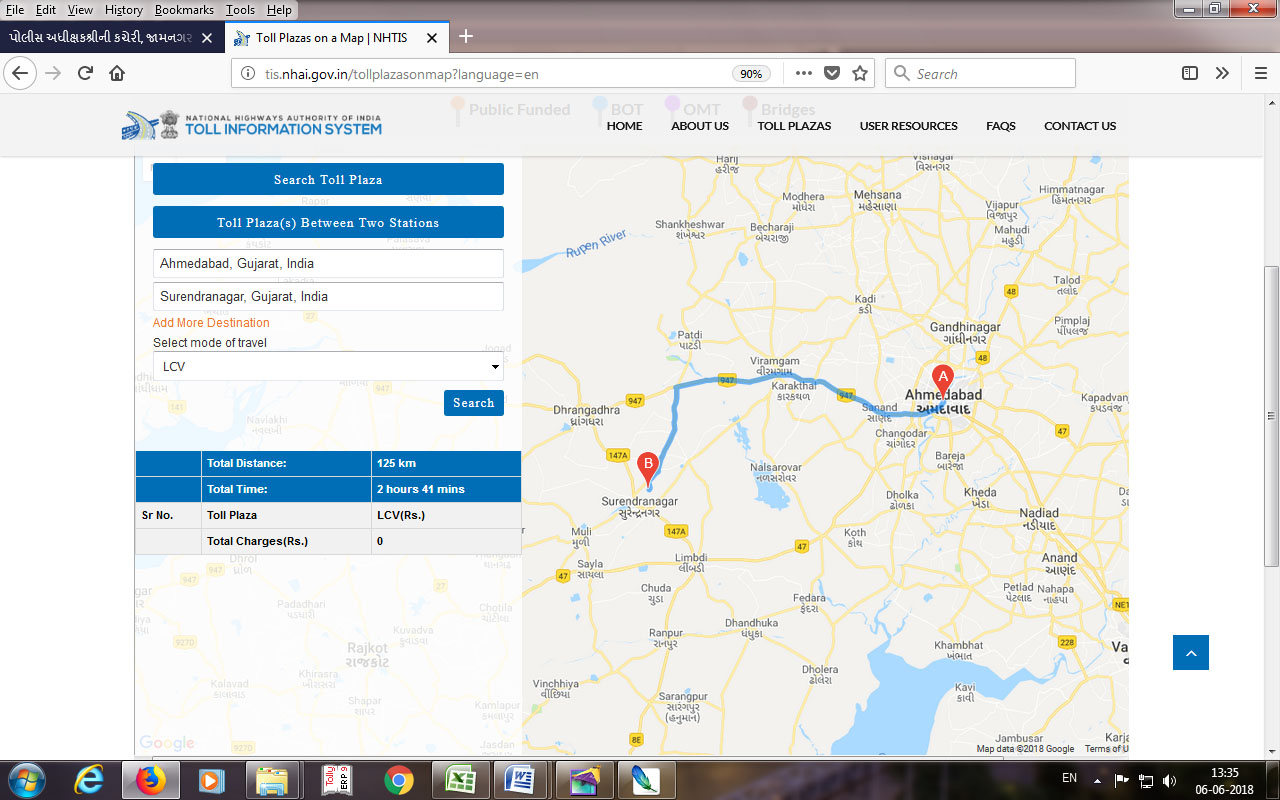Toggle the sidebar view icon
This screenshot has width=1280, height=800.
point(1190,73)
